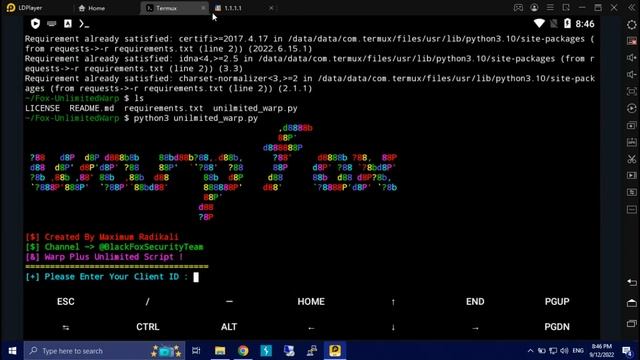640x360 pixels.
Task: Open Google Chrome from the taskbar
Action: pos(243,351)
